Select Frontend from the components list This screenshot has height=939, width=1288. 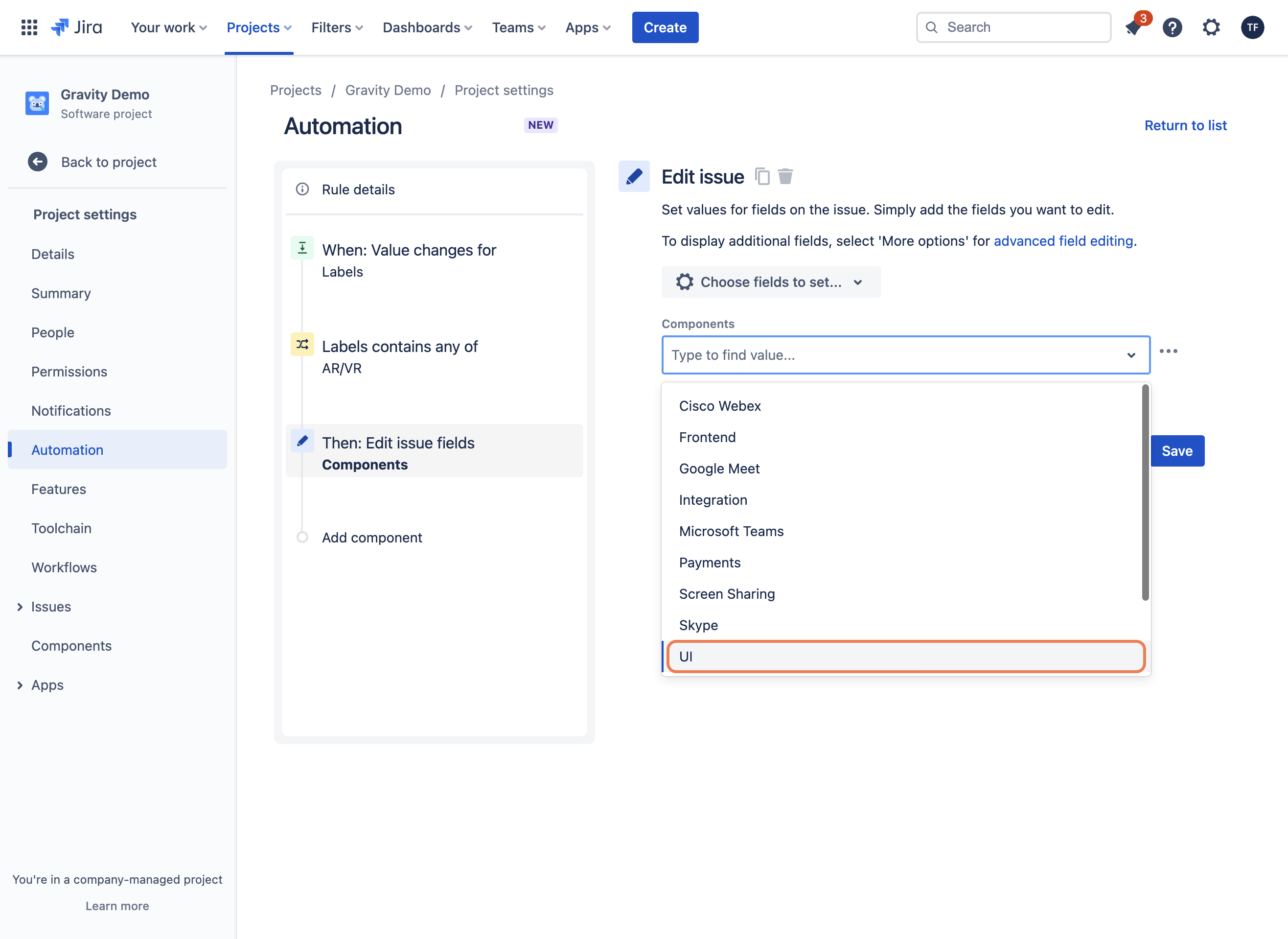(902, 437)
